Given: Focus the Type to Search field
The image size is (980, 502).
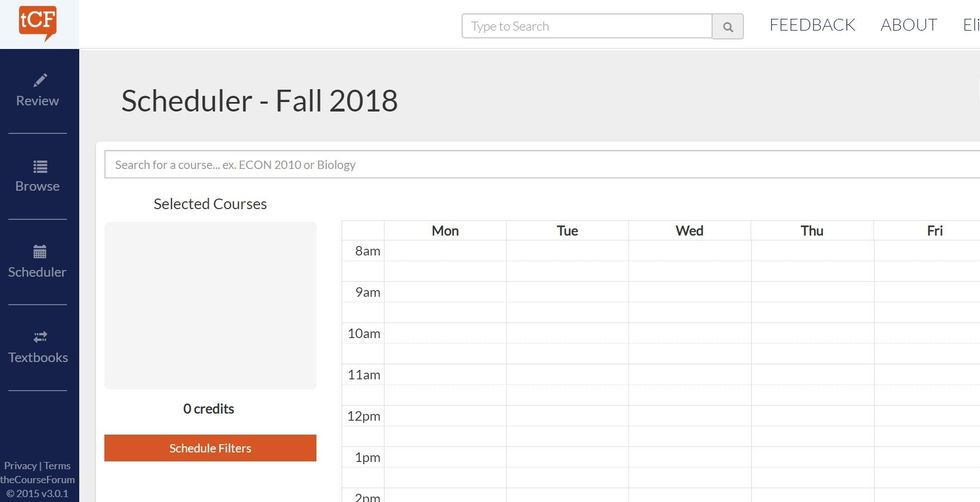Looking at the screenshot, I should [x=586, y=26].
